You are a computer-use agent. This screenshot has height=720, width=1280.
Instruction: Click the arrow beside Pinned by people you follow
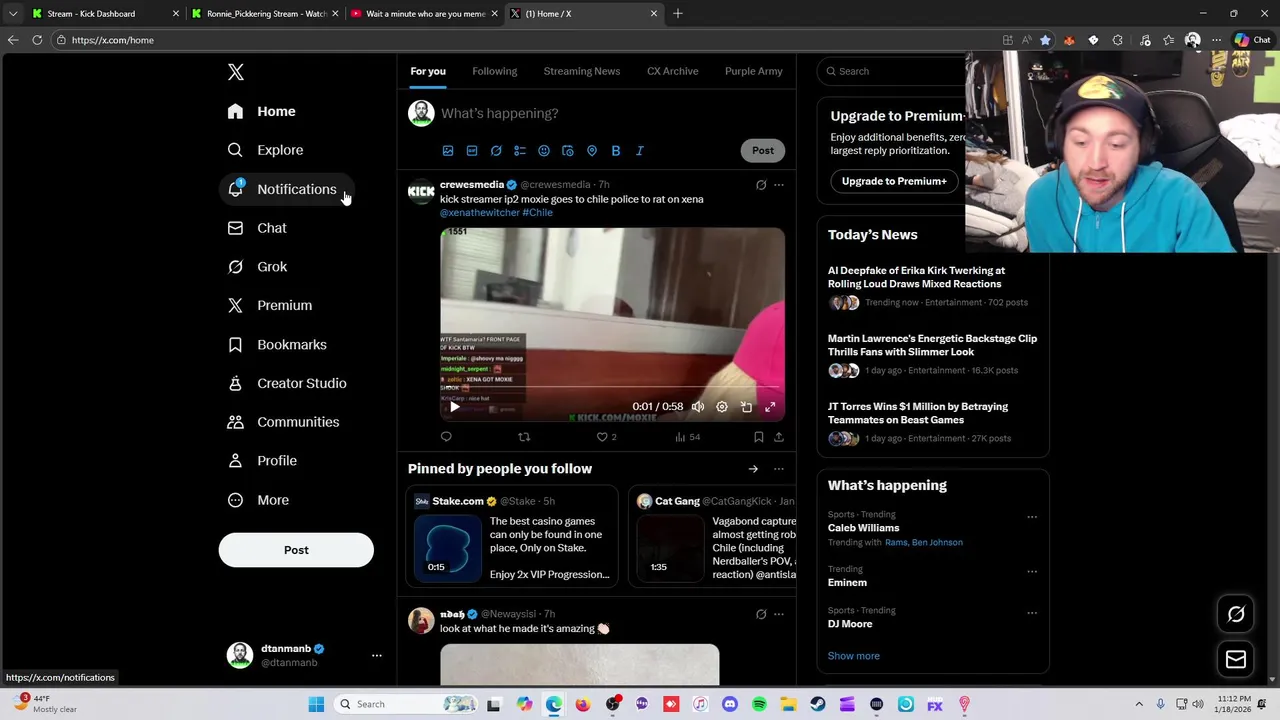pyautogui.click(x=753, y=469)
